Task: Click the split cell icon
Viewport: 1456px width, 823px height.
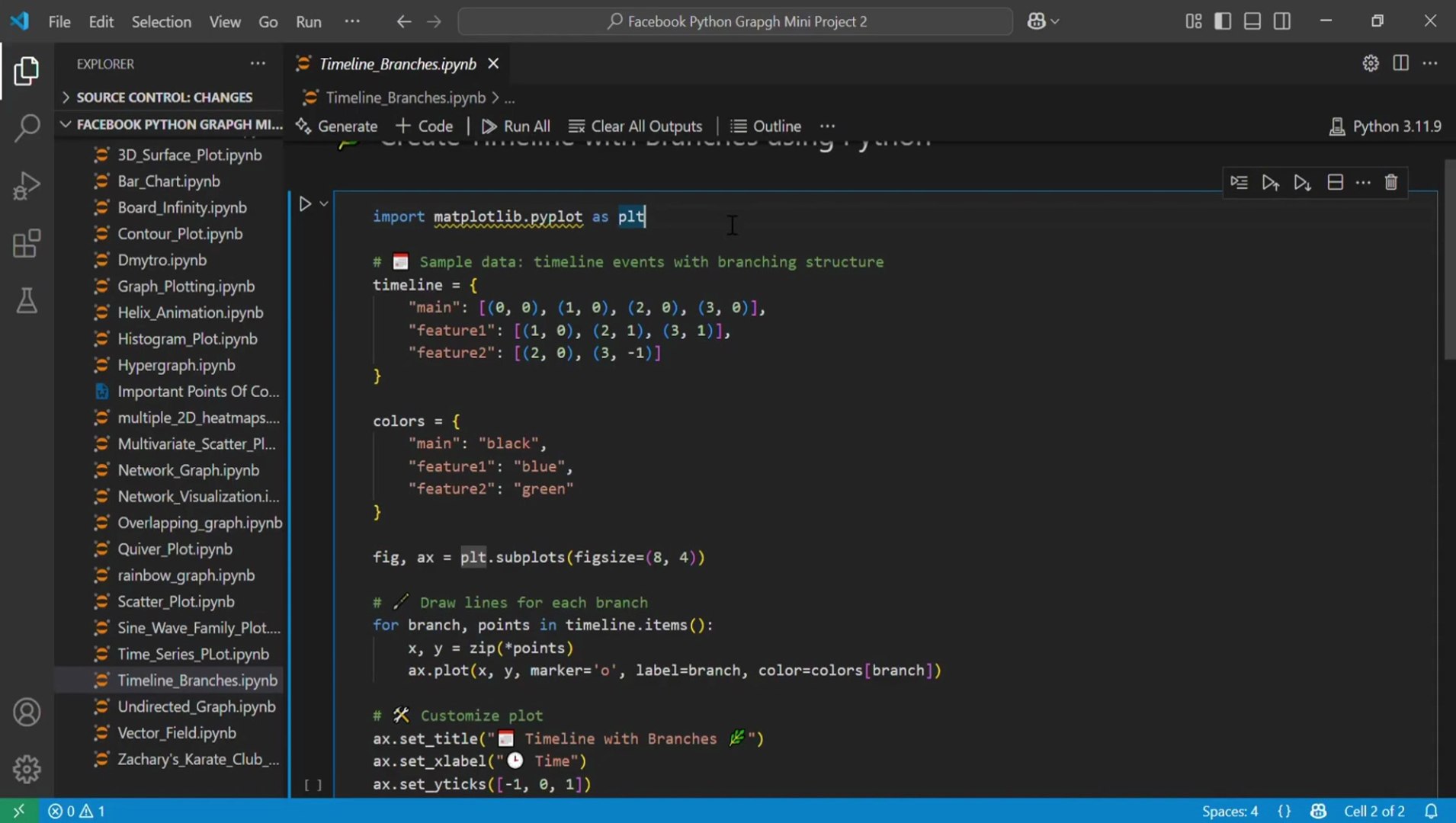Action: (x=1335, y=183)
